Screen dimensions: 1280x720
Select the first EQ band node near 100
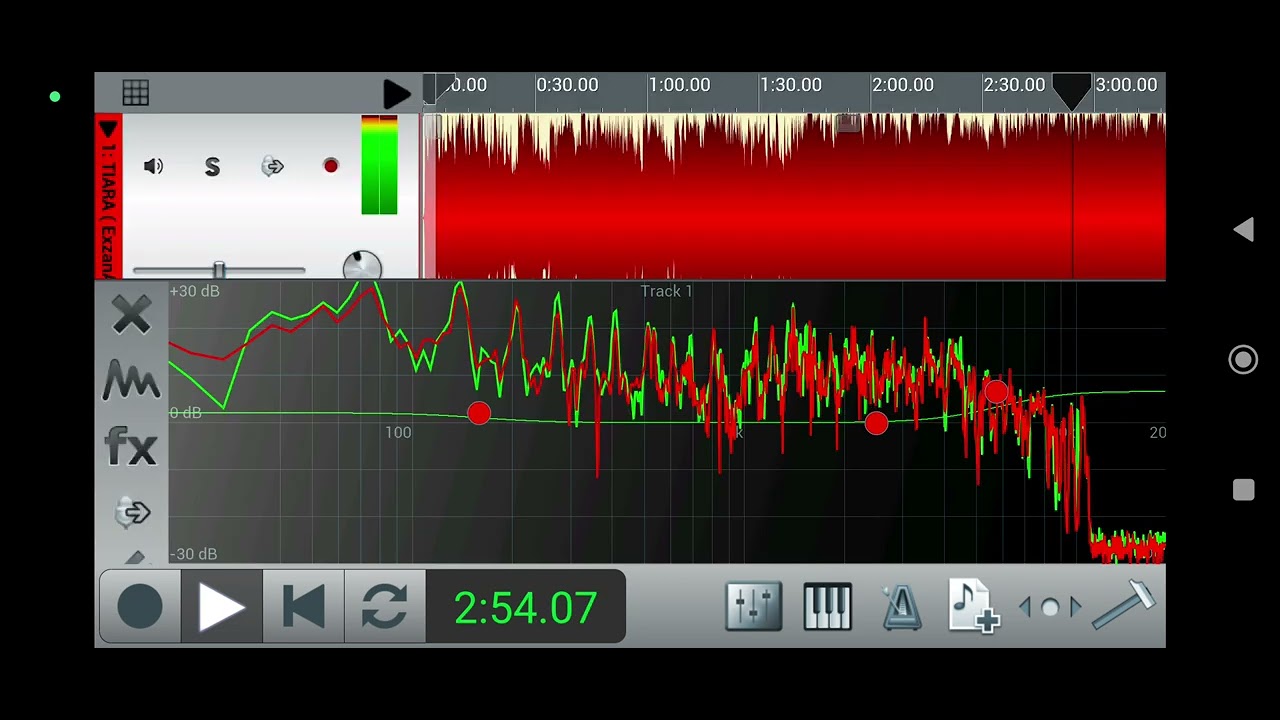479,413
